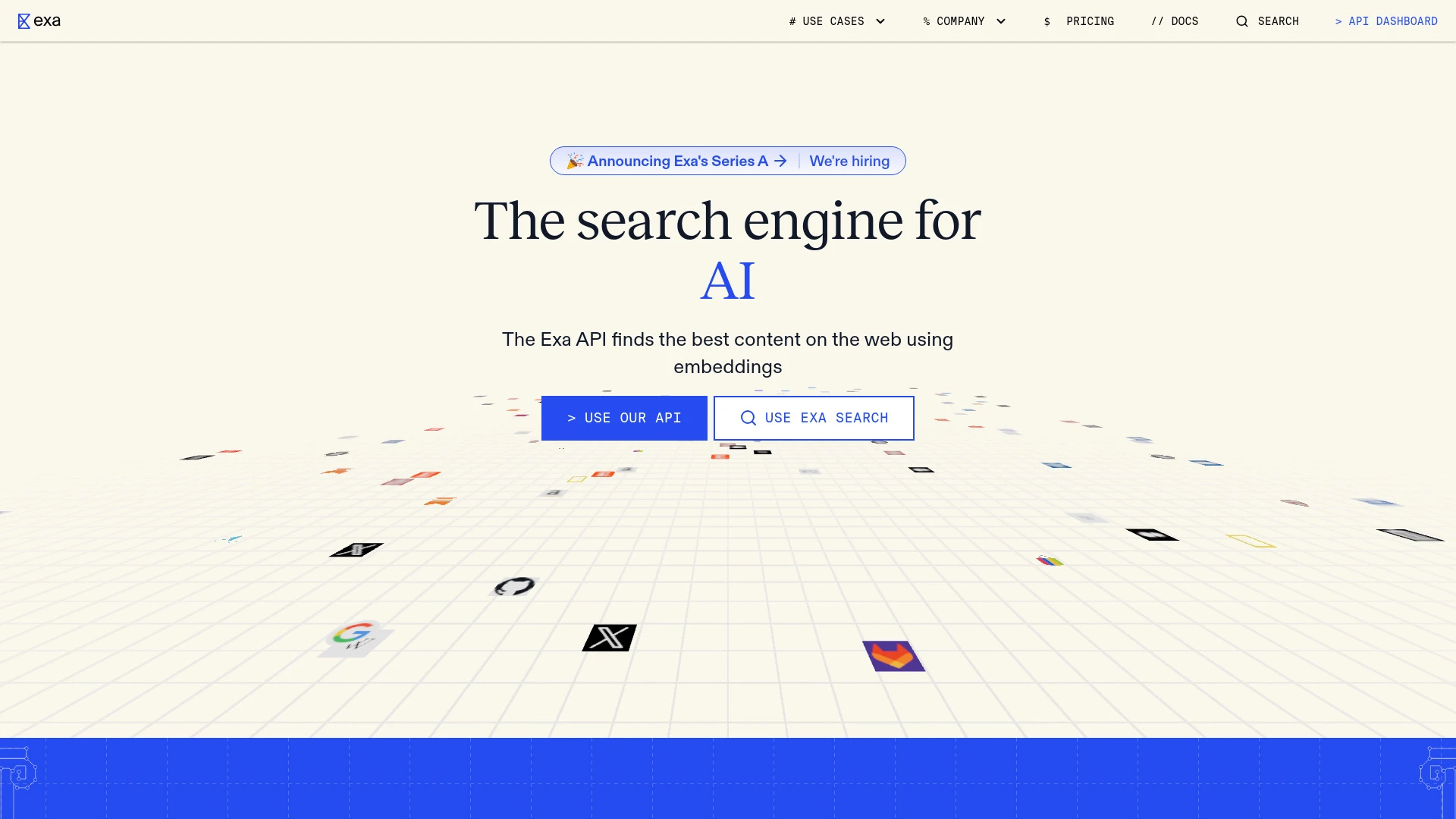The width and height of the screenshot is (1456, 819).
Task: Click the GitLab fox icon on the grid
Action: [890, 655]
